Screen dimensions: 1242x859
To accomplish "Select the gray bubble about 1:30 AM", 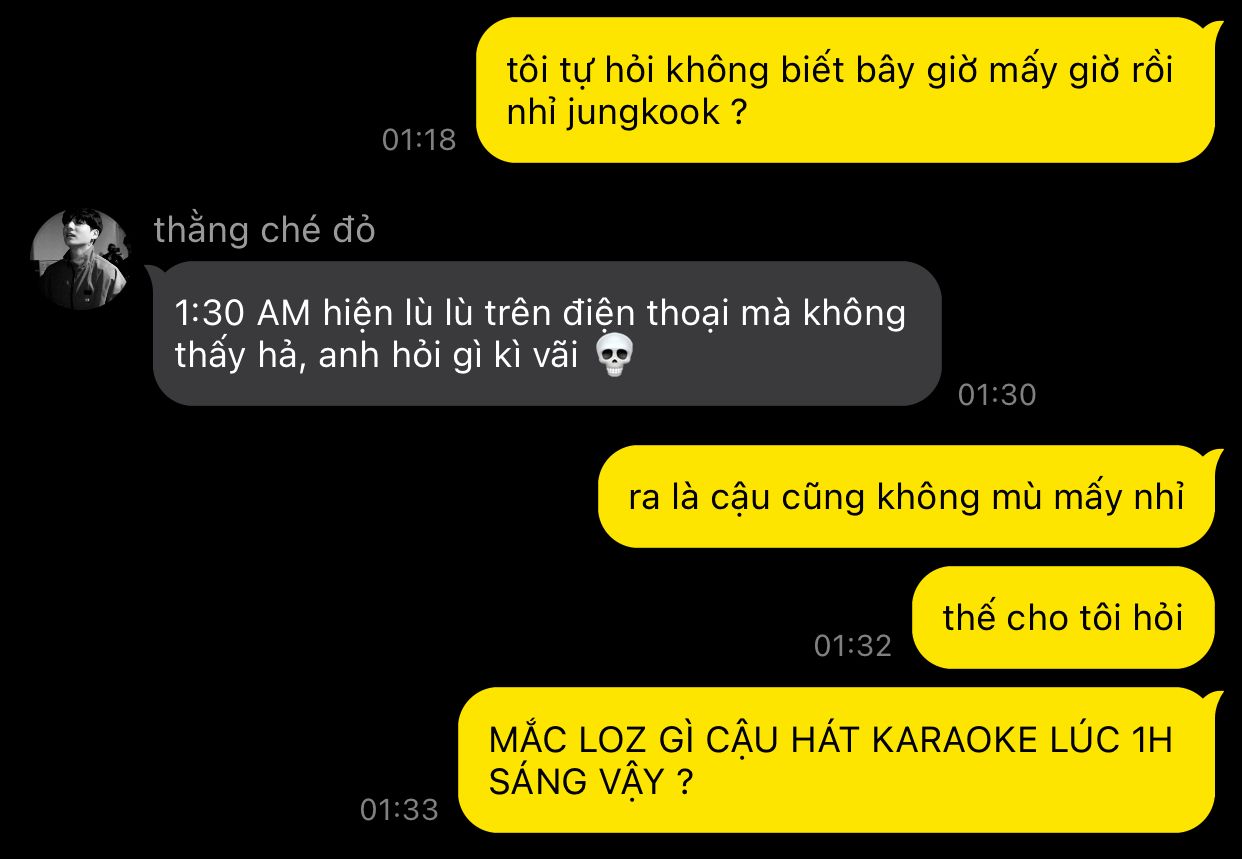I will [x=547, y=333].
